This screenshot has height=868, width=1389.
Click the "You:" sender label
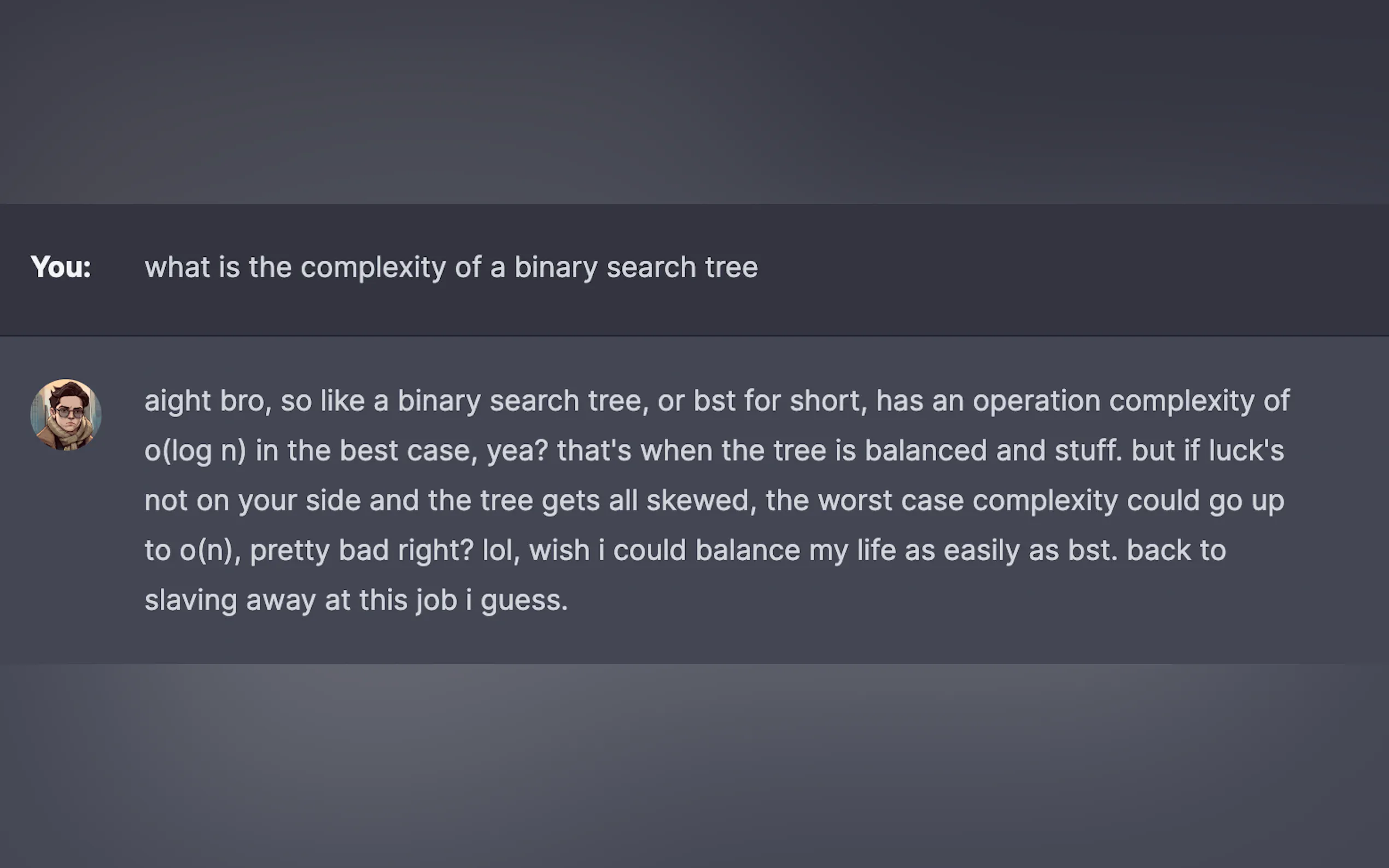point(60,267)
